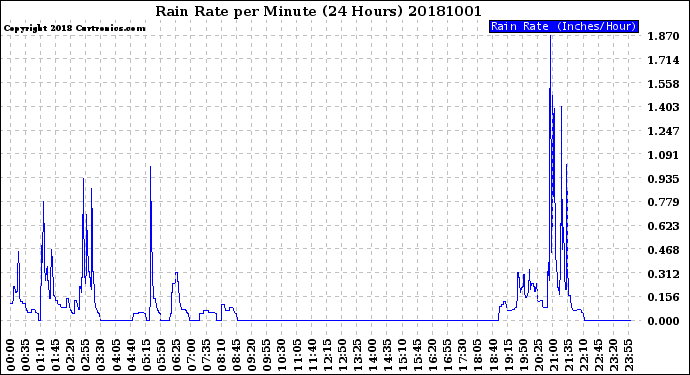Viewport: 690px width, 375px height.
Task: Click the 14:35 time label
Action: (x=388, y=355)
